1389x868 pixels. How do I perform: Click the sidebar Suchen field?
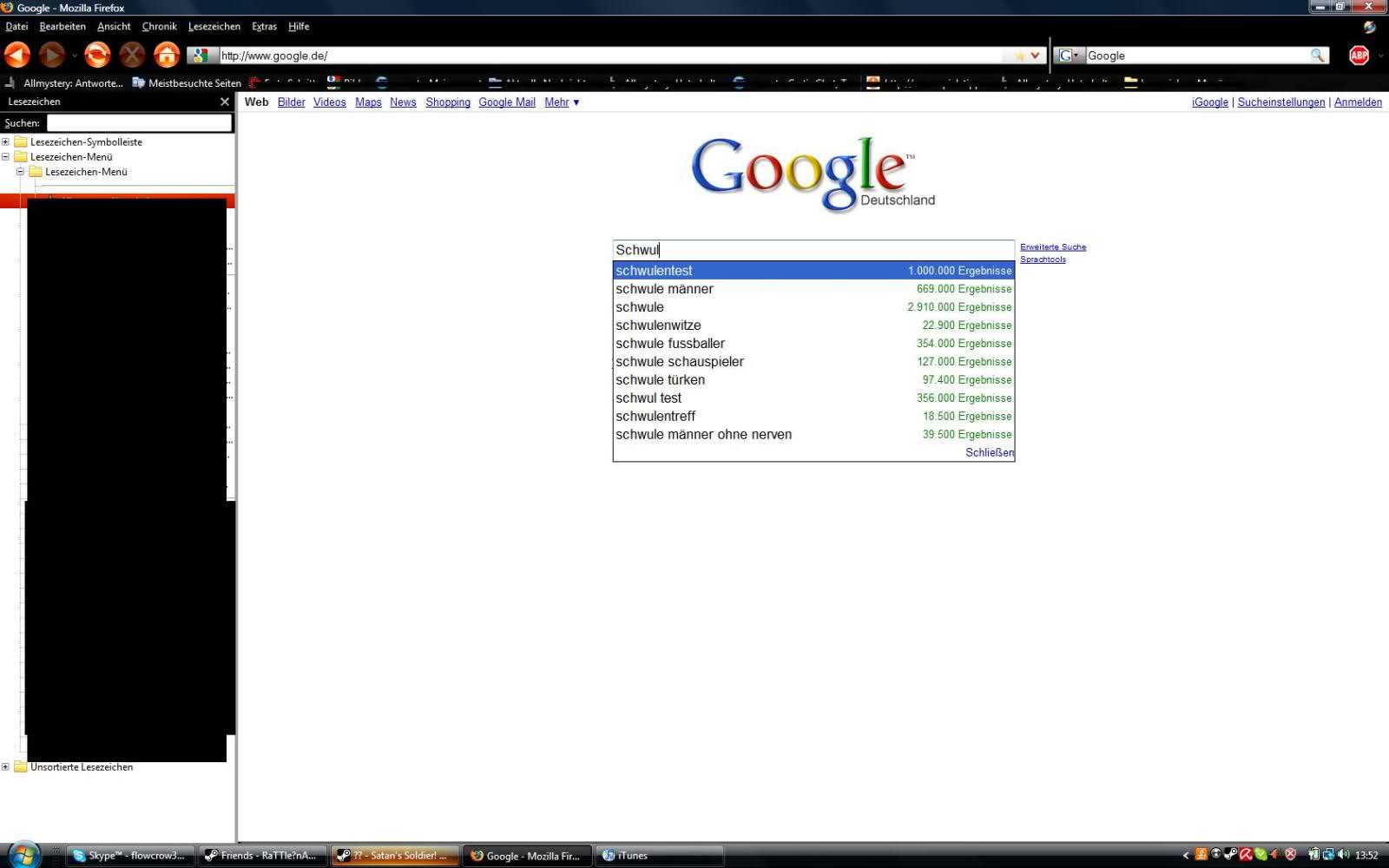[139, 123]
